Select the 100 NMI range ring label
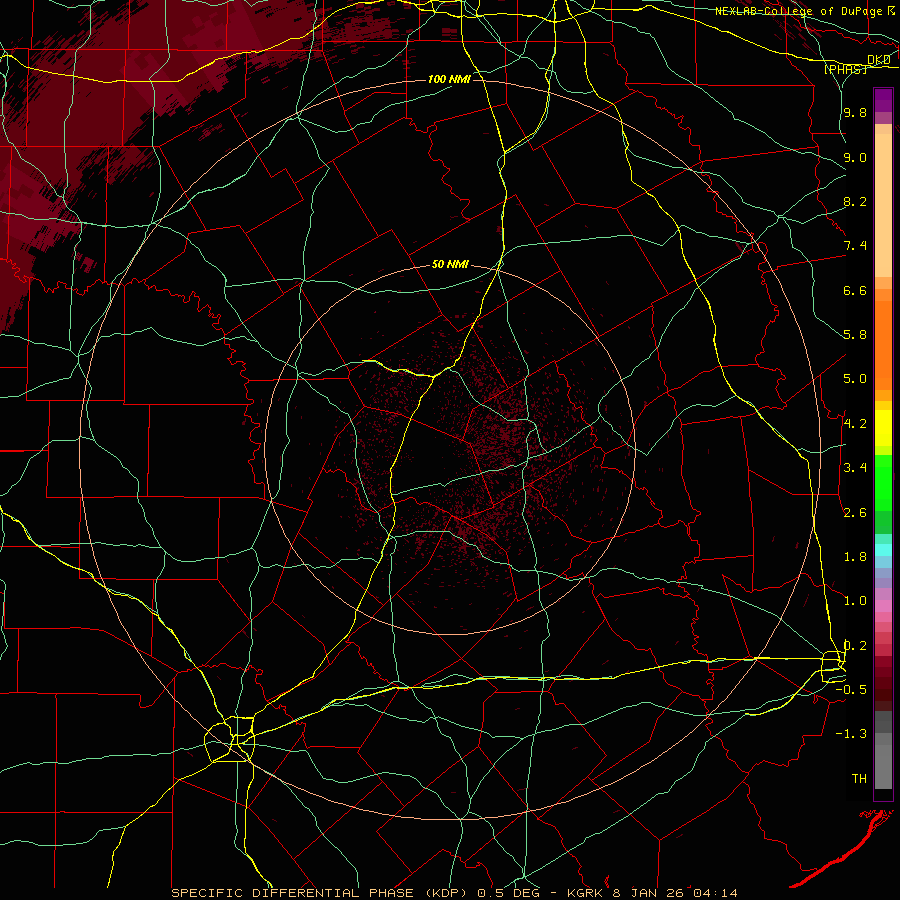 click(x=449, y=79)
